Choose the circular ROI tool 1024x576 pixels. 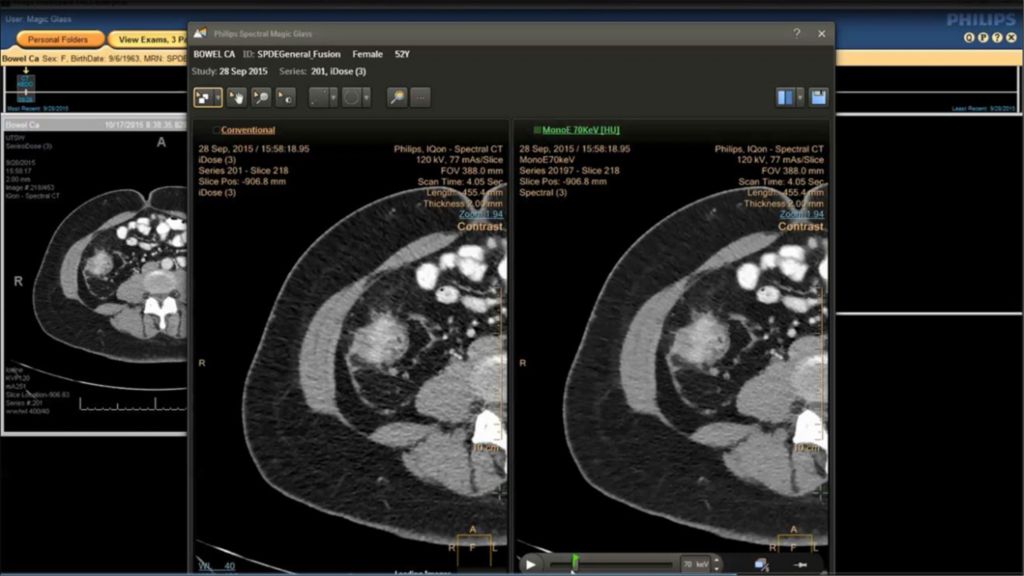pyautogui.click(x=351, y=98)
